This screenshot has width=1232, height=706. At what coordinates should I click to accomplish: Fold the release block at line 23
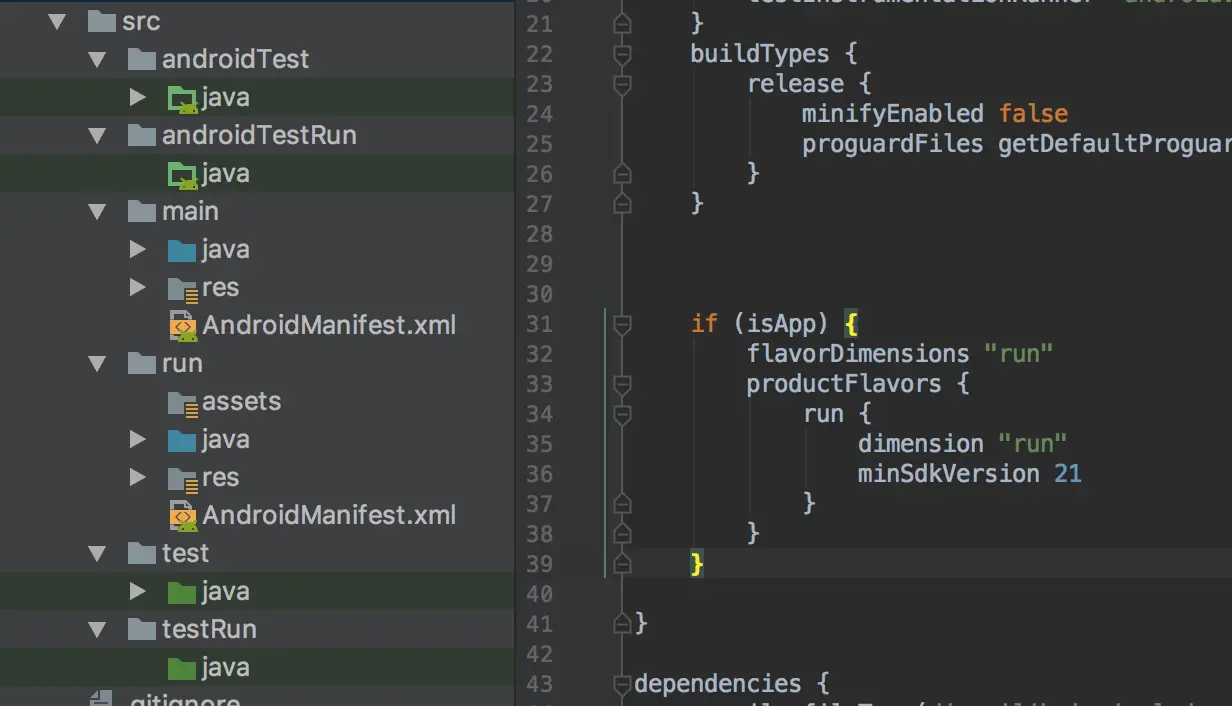622,84
